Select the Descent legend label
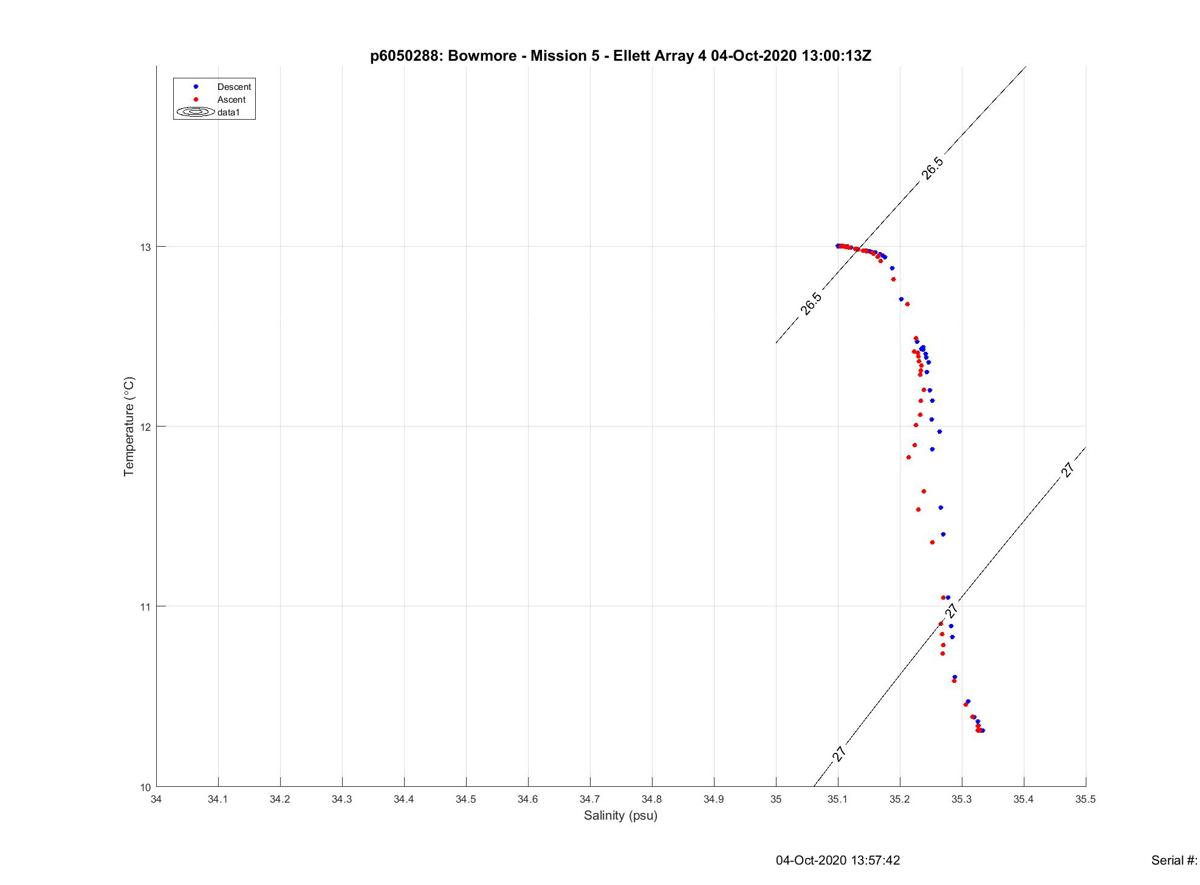 233,87
